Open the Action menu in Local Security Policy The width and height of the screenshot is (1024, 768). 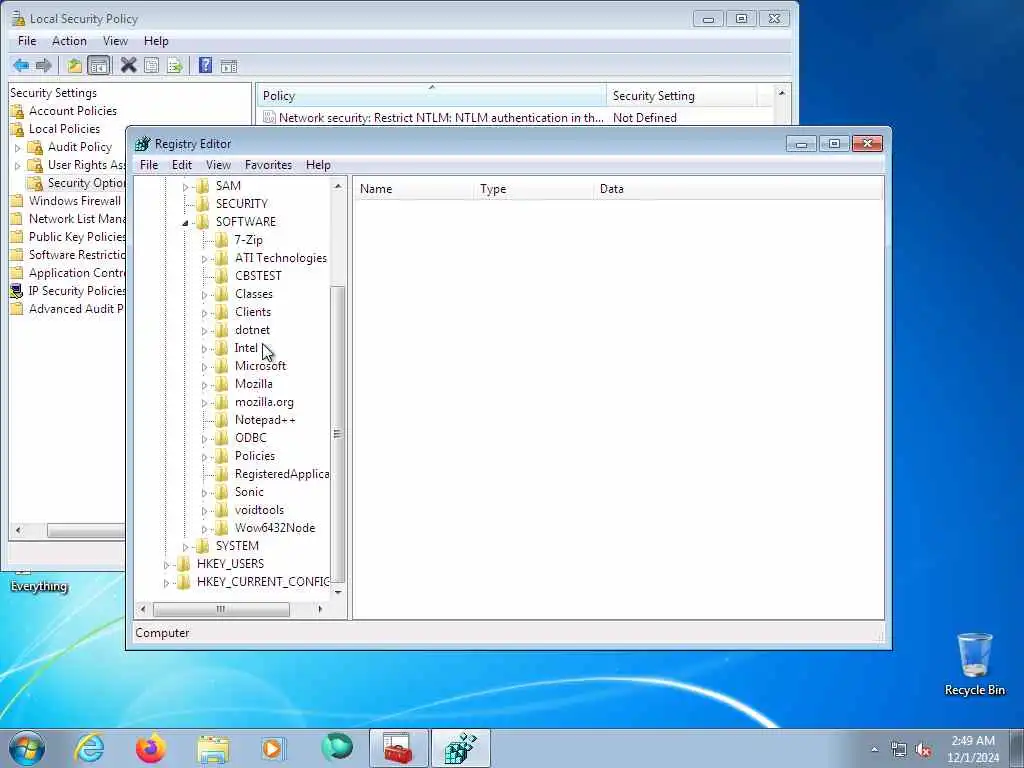tap(69, 40)
